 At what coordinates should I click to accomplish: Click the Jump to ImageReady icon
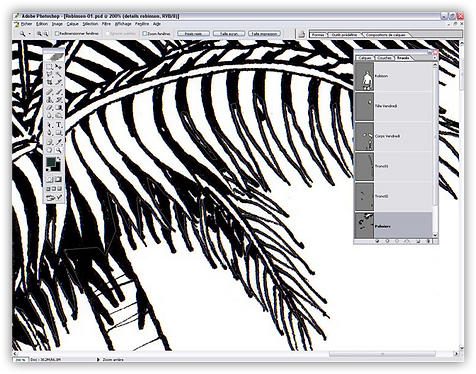click(x=54, y=197)
